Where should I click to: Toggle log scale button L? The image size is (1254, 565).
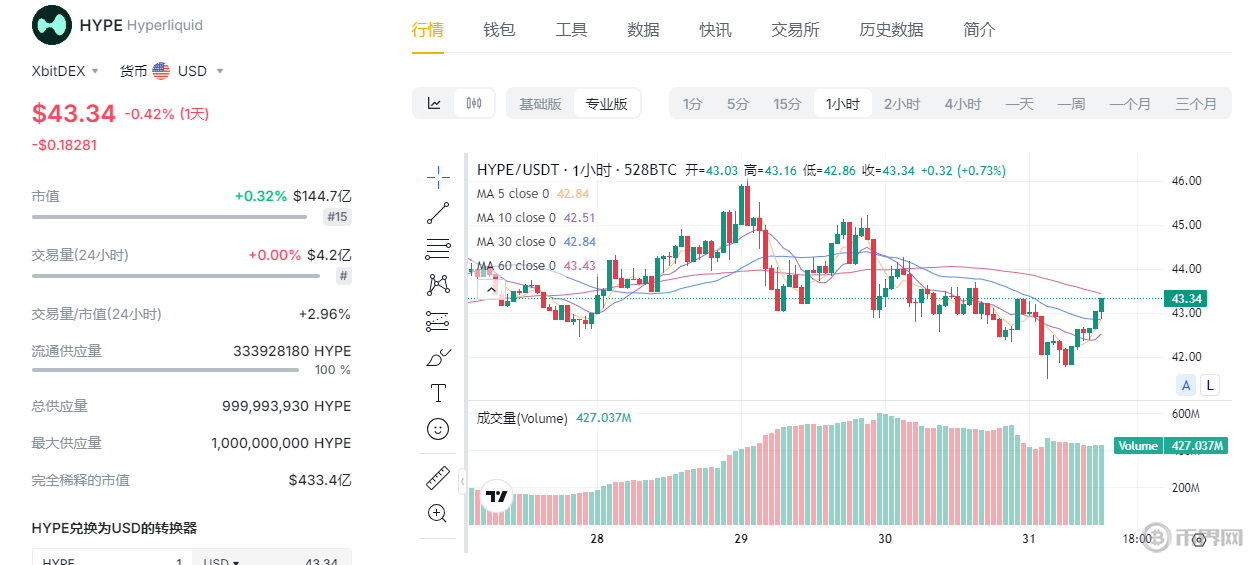pyautogui.click(x=1210, y=385)
